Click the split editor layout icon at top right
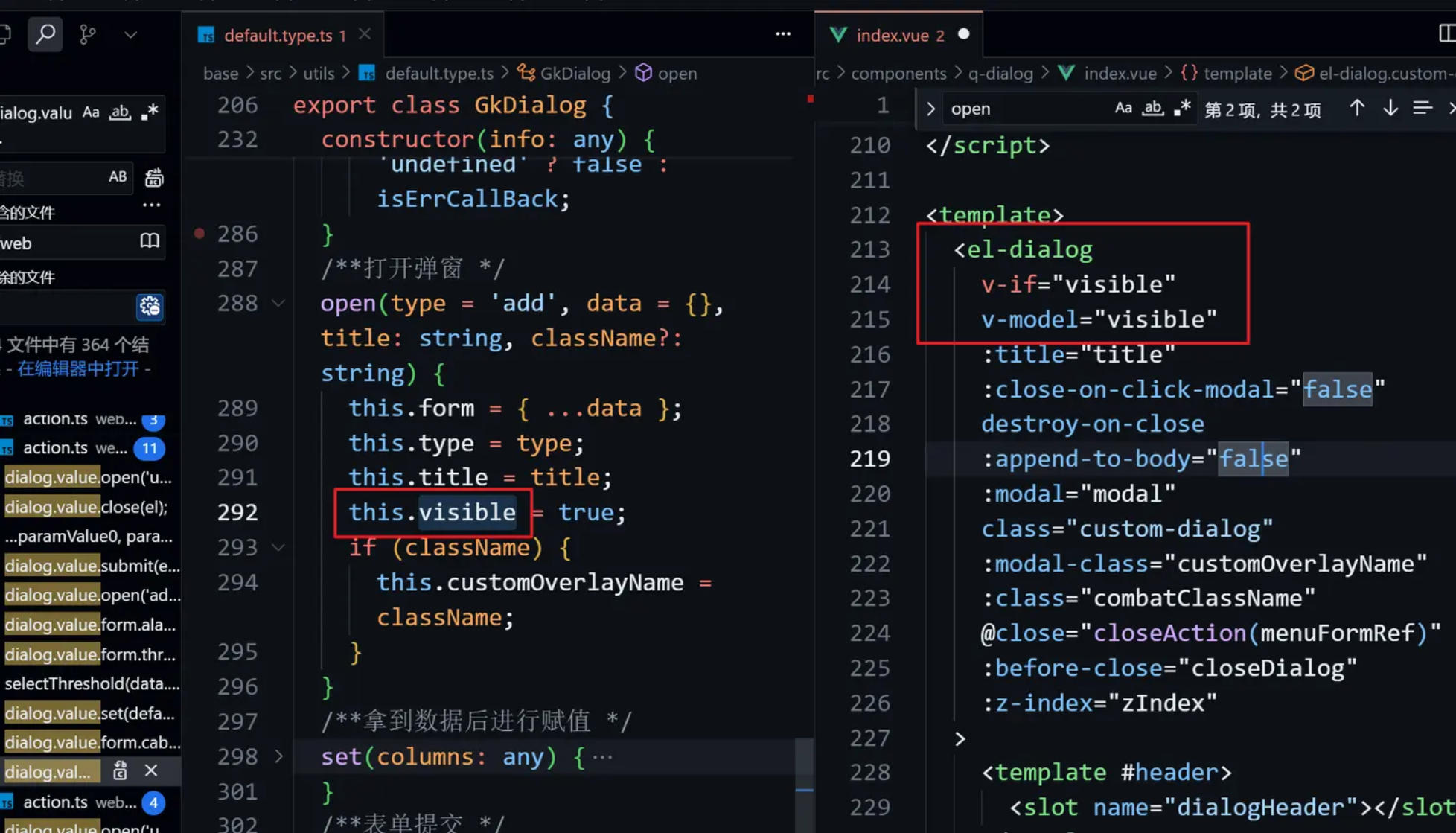The width and height of the screenshot is (1456, 833). [x=1446, y=34]
